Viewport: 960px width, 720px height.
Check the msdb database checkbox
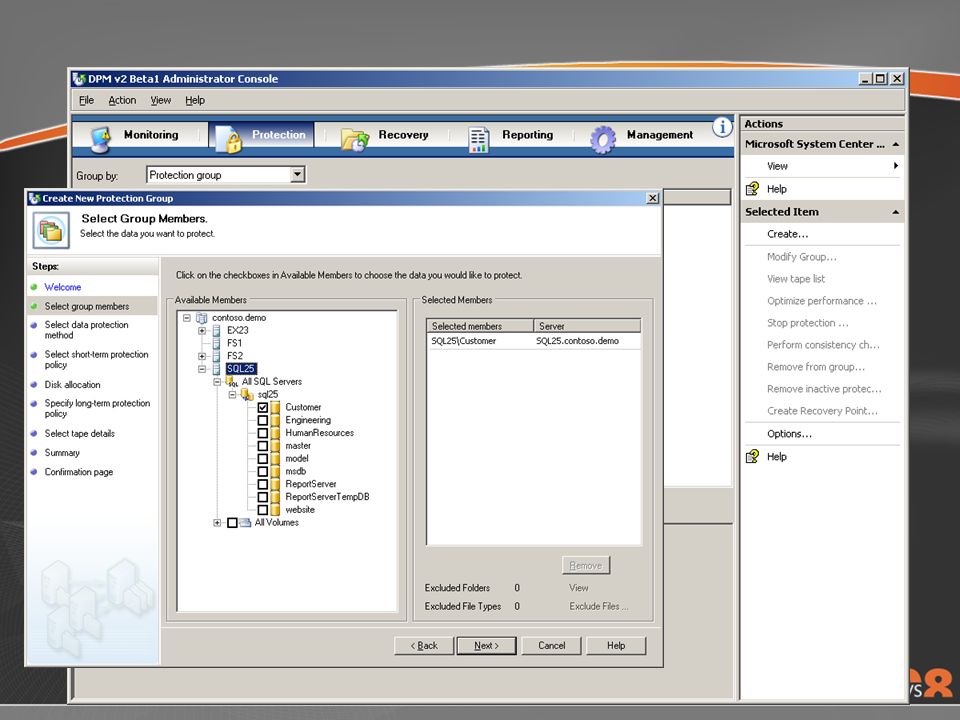click(263, 471)
